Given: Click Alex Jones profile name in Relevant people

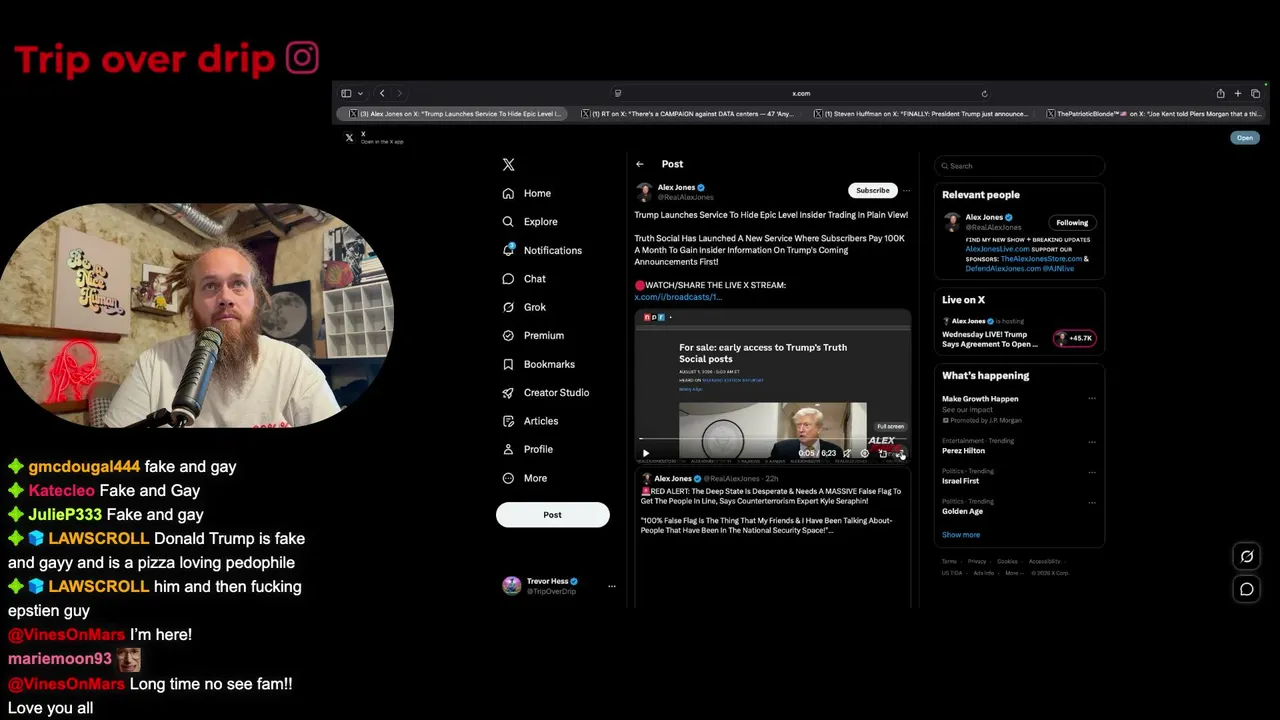Looking at the screenshot, I should click(984, 217).
